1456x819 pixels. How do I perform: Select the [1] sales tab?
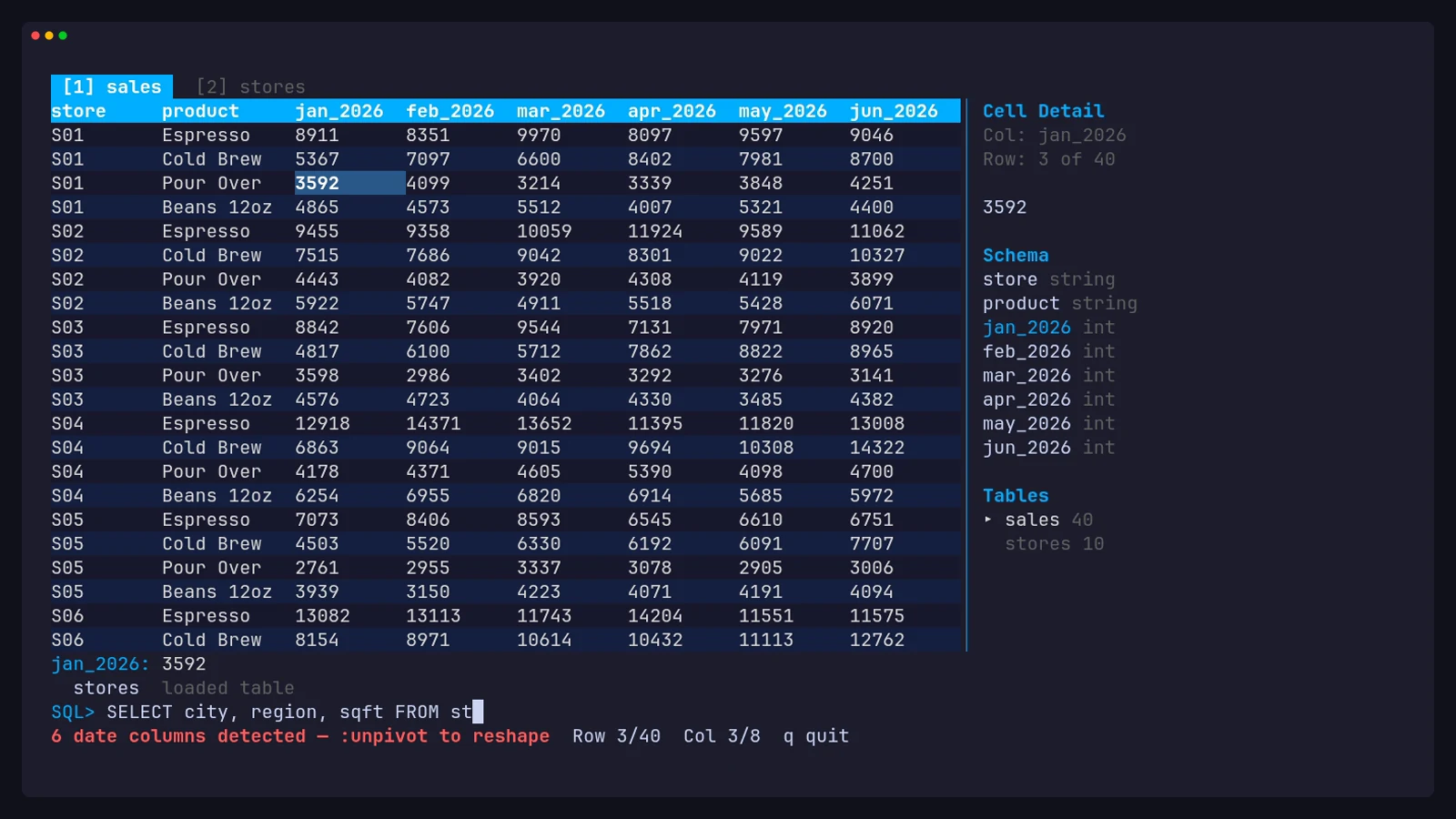click(x=112, y=86)
